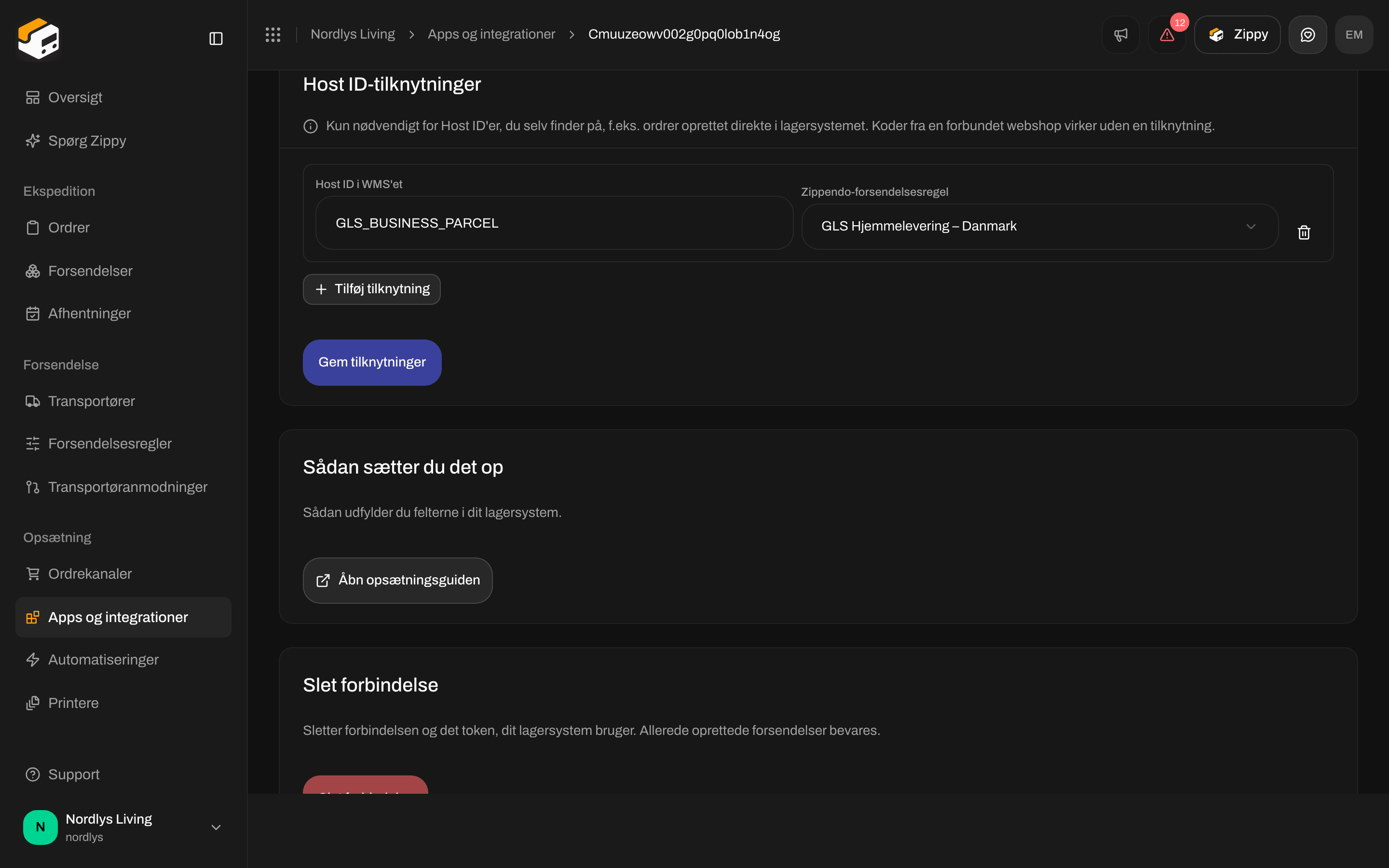Open Zippendo-forsendelsesregel dropdown
1389x868 pixels.
(1039, 227)
